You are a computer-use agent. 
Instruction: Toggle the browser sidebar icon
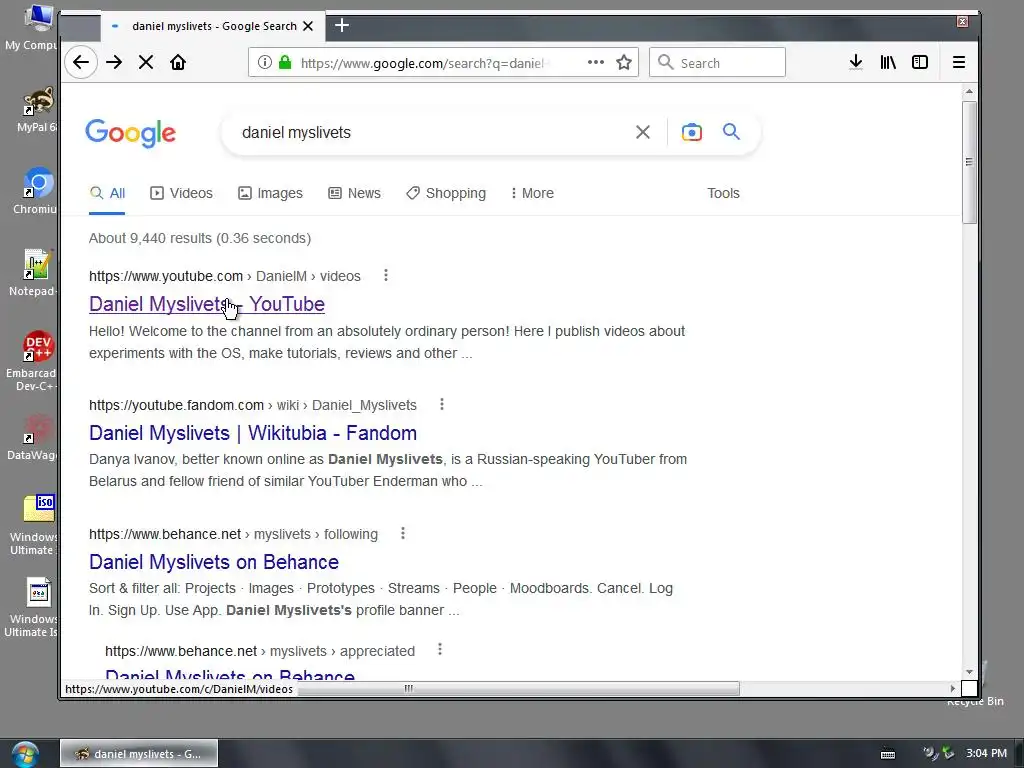pyautogui.click(x=920, y=62)
